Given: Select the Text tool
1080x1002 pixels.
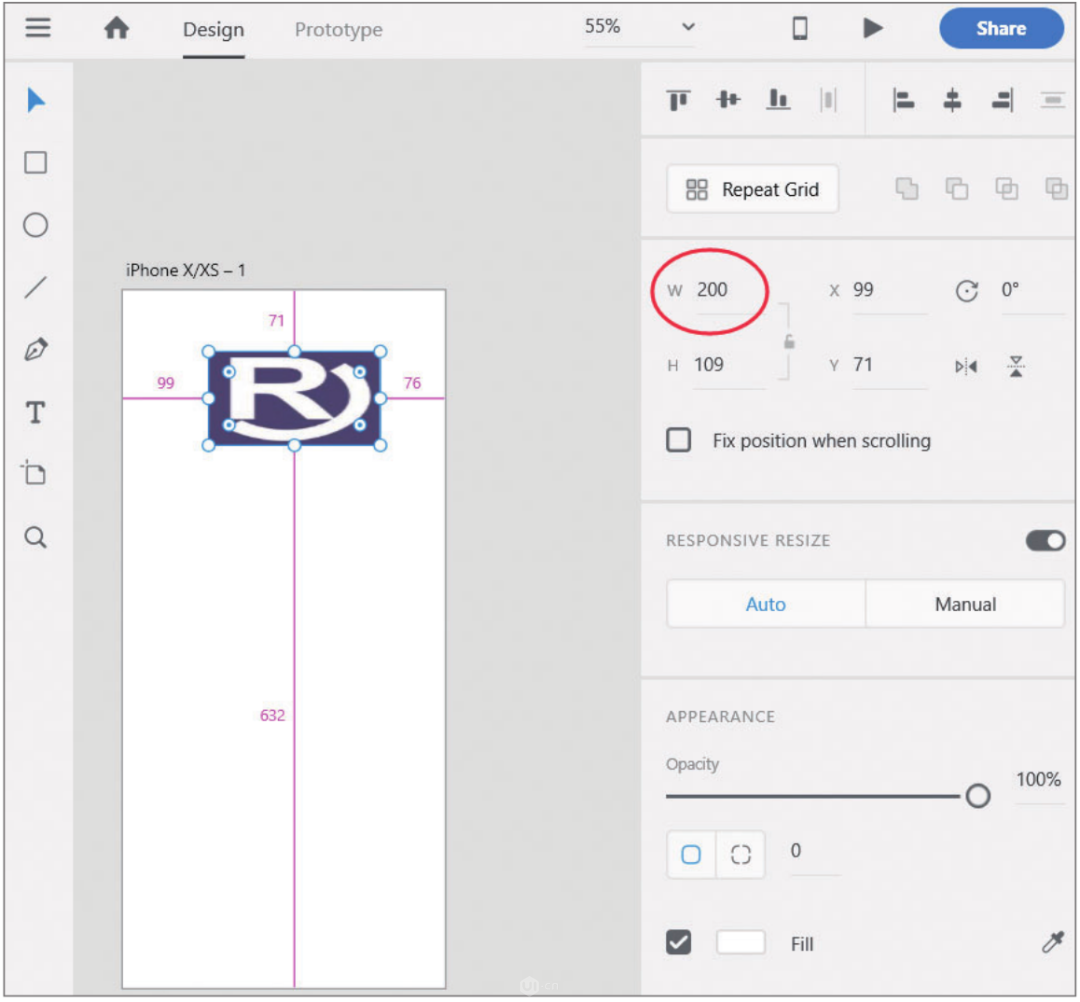Looking at the screenshot, I should click(36, 413).
